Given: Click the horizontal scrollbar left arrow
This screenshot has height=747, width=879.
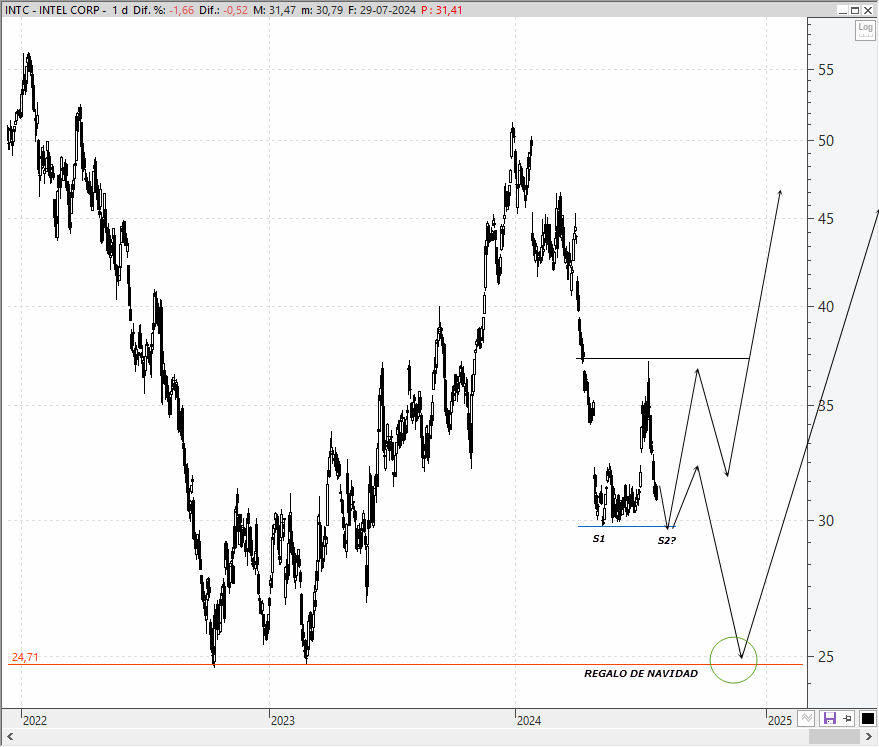Looking at the screenshot, I should coord(10,737).
